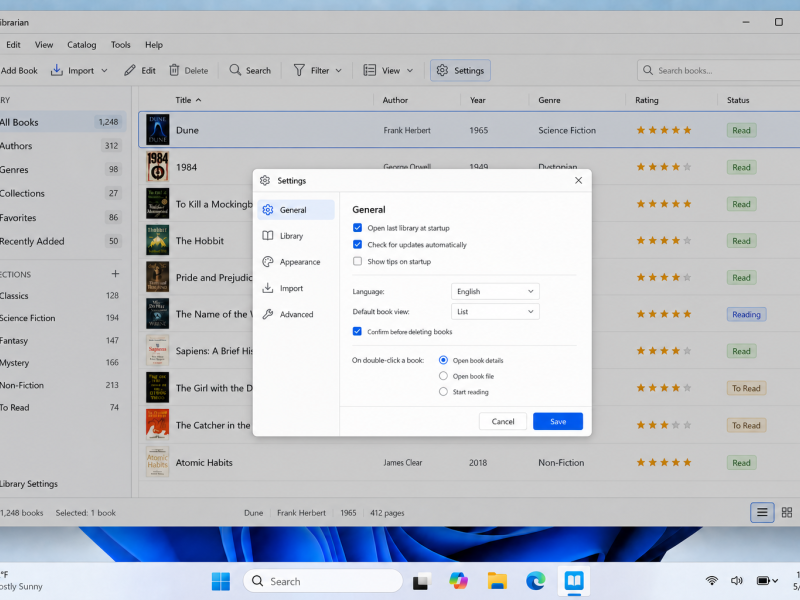Viewport: 800px width, 600px height.
Task: Click the View list icon in toolbar
Action: click(x=369, y=70)
